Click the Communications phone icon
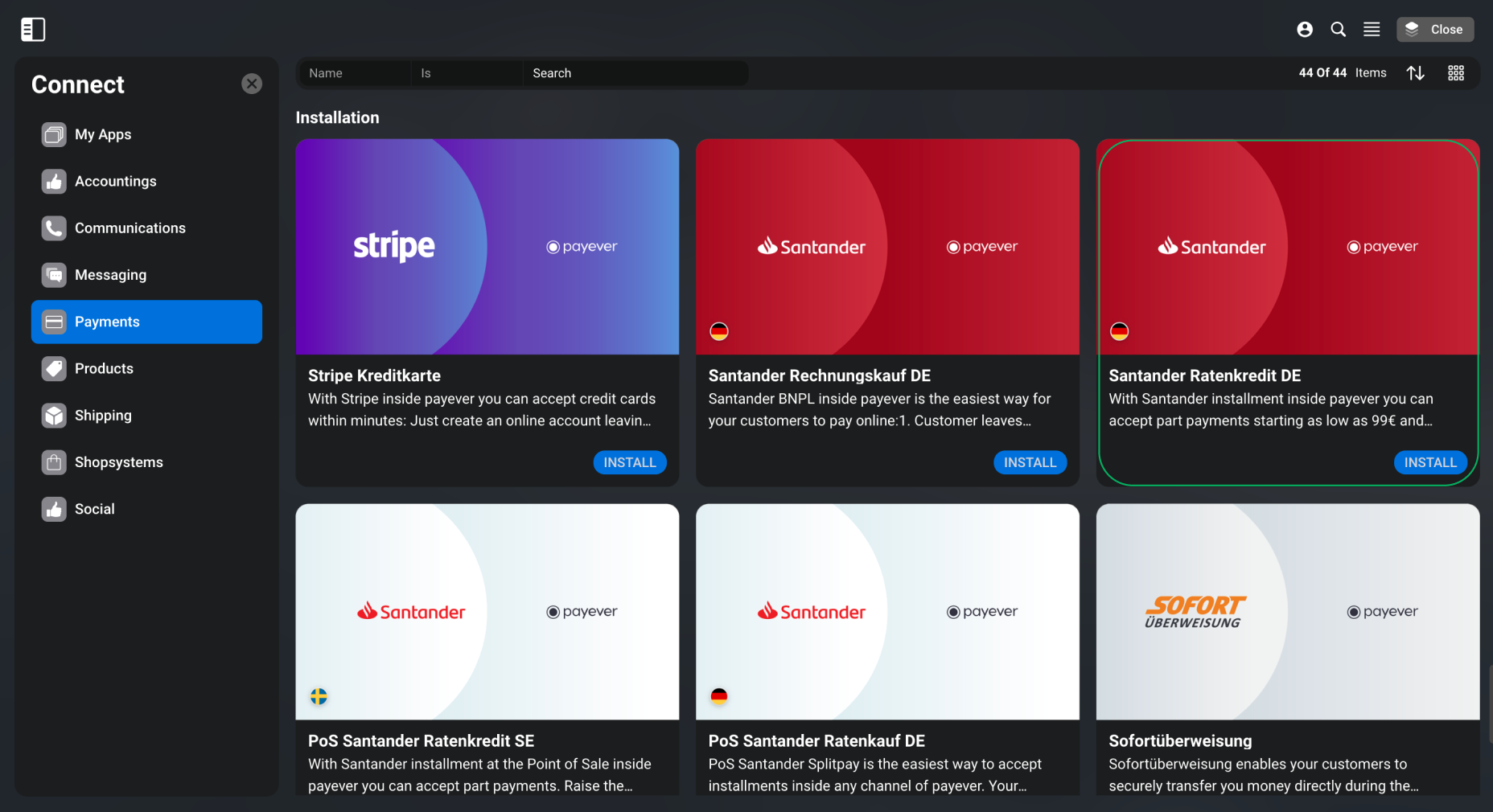1493x812 pixels. (54, 228)
